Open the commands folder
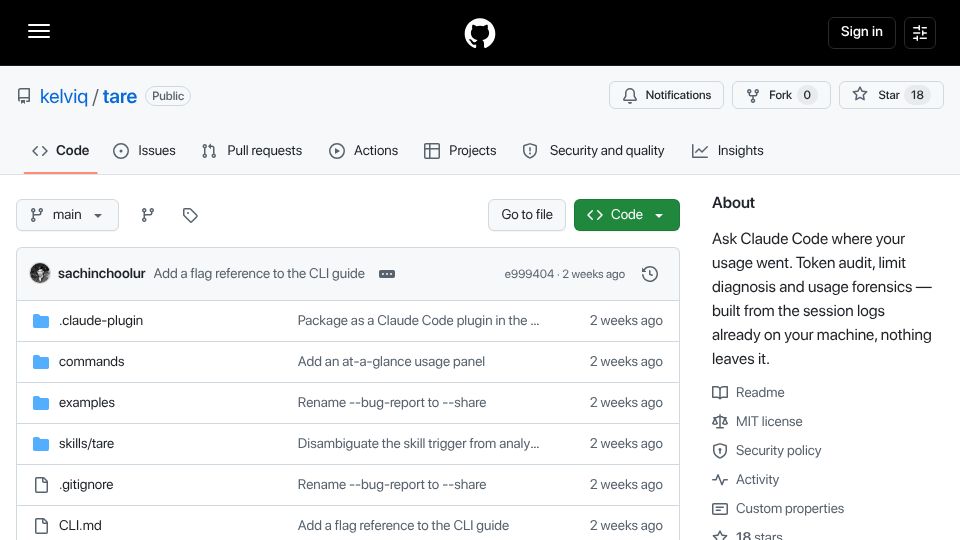 point(91,362)
